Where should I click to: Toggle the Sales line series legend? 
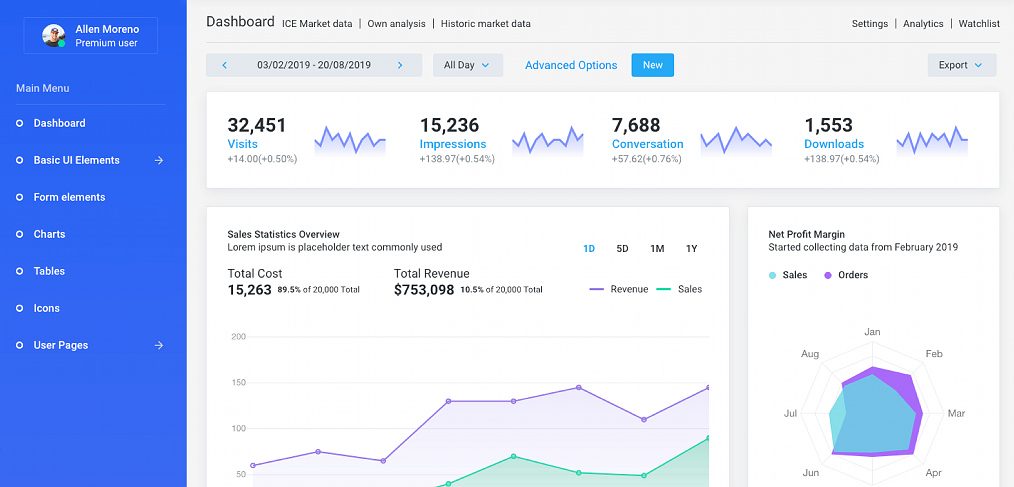[679, 289]
